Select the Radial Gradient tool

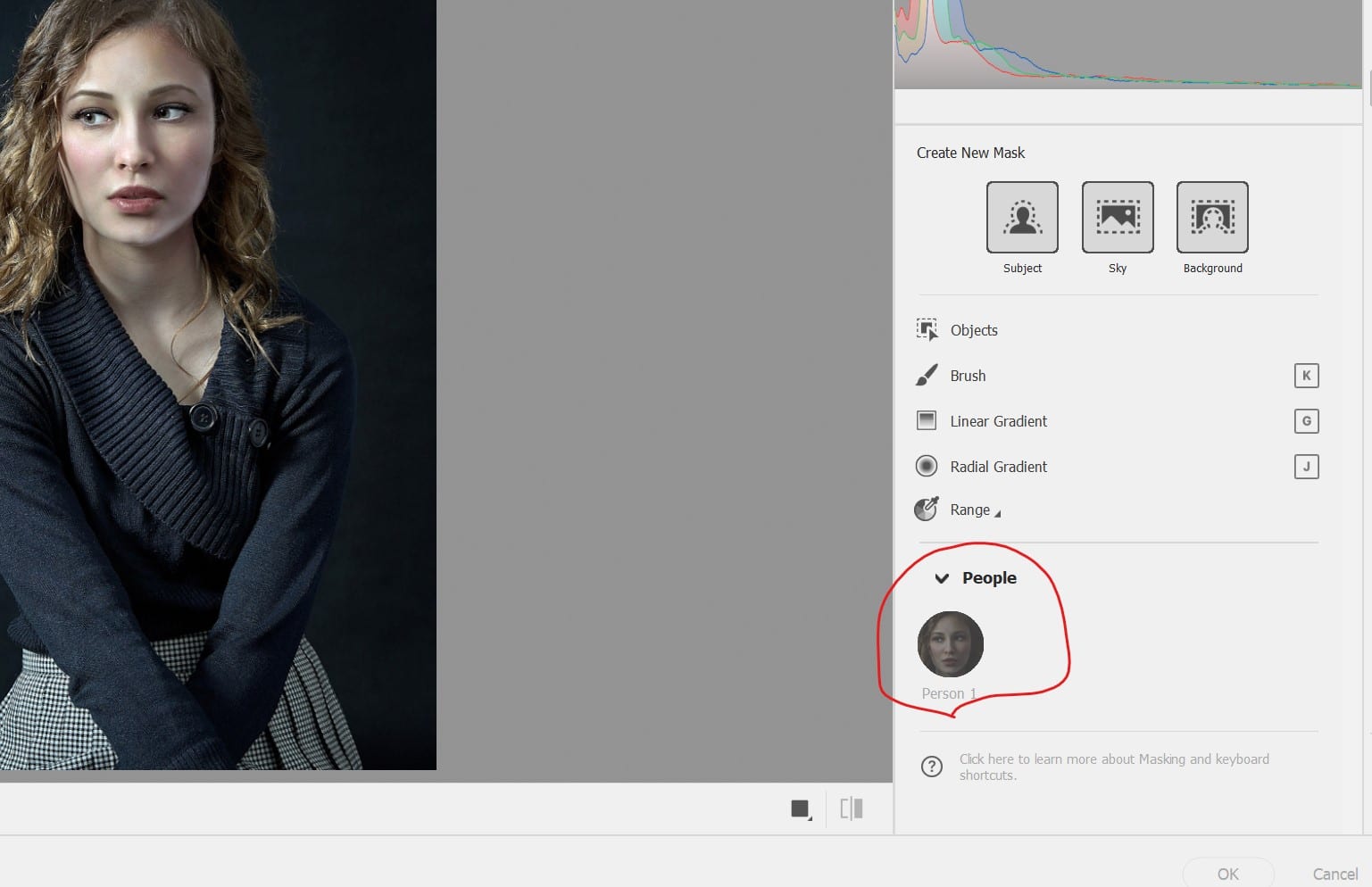[998, 466]
